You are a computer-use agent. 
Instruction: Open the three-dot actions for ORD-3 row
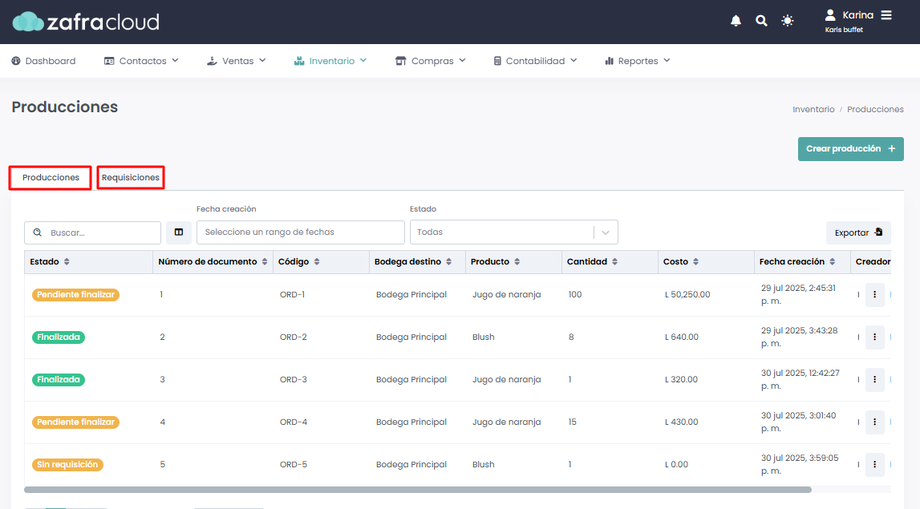(875, 380)
